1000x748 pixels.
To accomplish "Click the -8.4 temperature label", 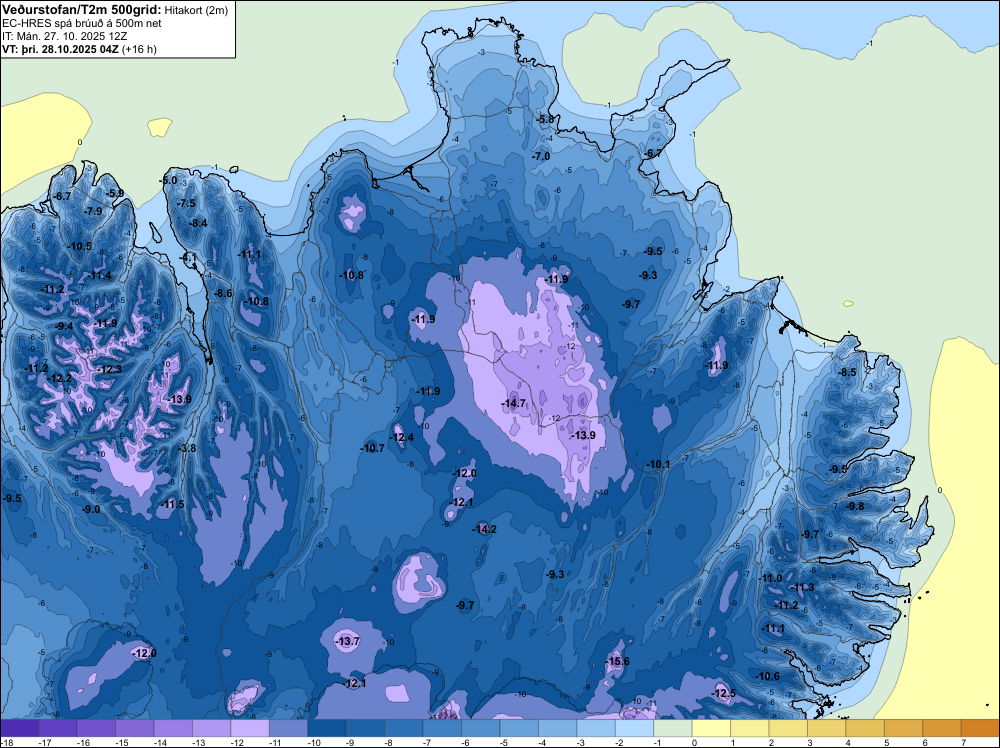I will coord(199,223).
